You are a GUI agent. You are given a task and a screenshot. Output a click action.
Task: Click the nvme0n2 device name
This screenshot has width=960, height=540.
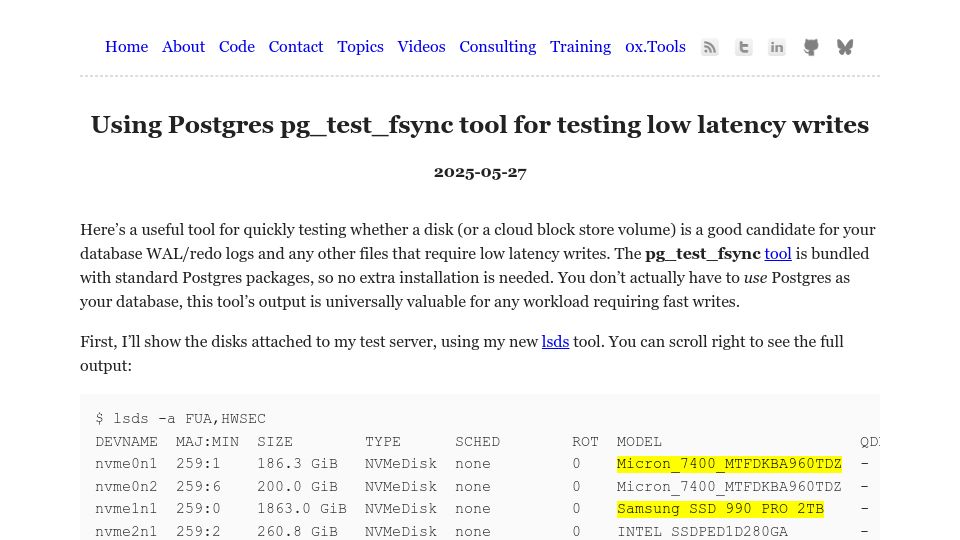click(126, 487)
